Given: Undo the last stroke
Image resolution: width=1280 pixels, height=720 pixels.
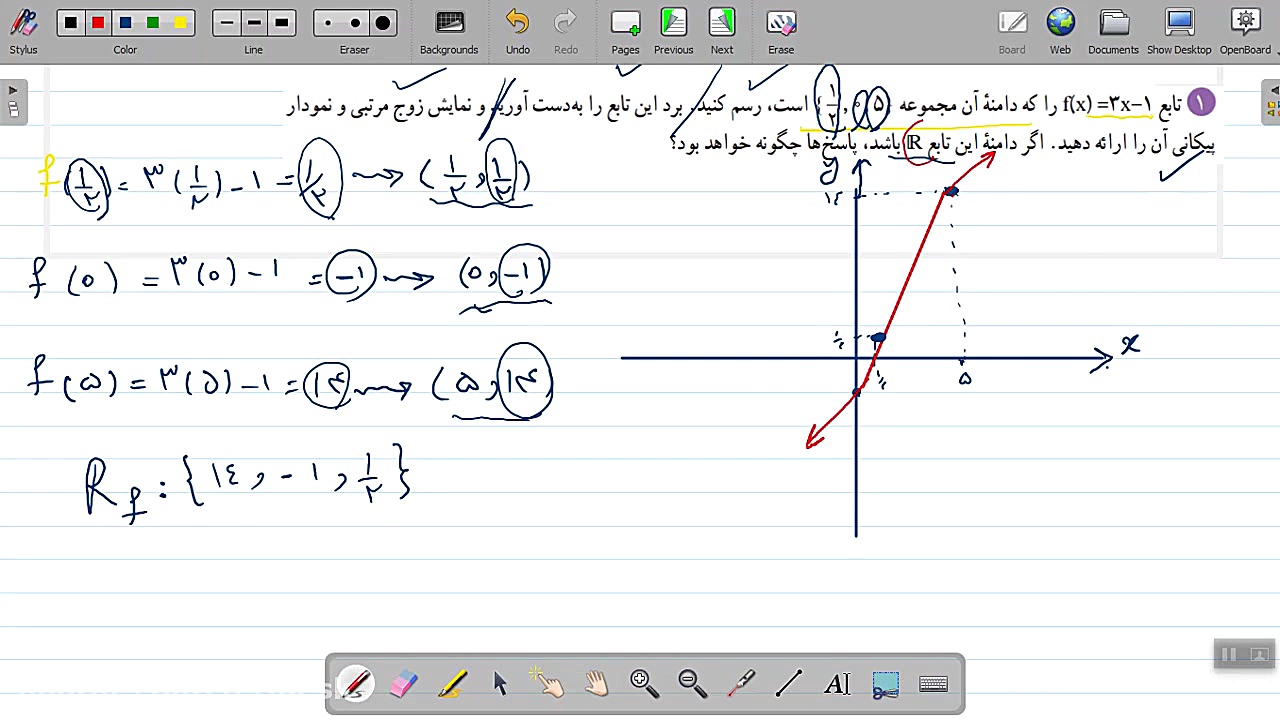Looking at the screenshot, I should pyautogui.click(x=518, y=31).
